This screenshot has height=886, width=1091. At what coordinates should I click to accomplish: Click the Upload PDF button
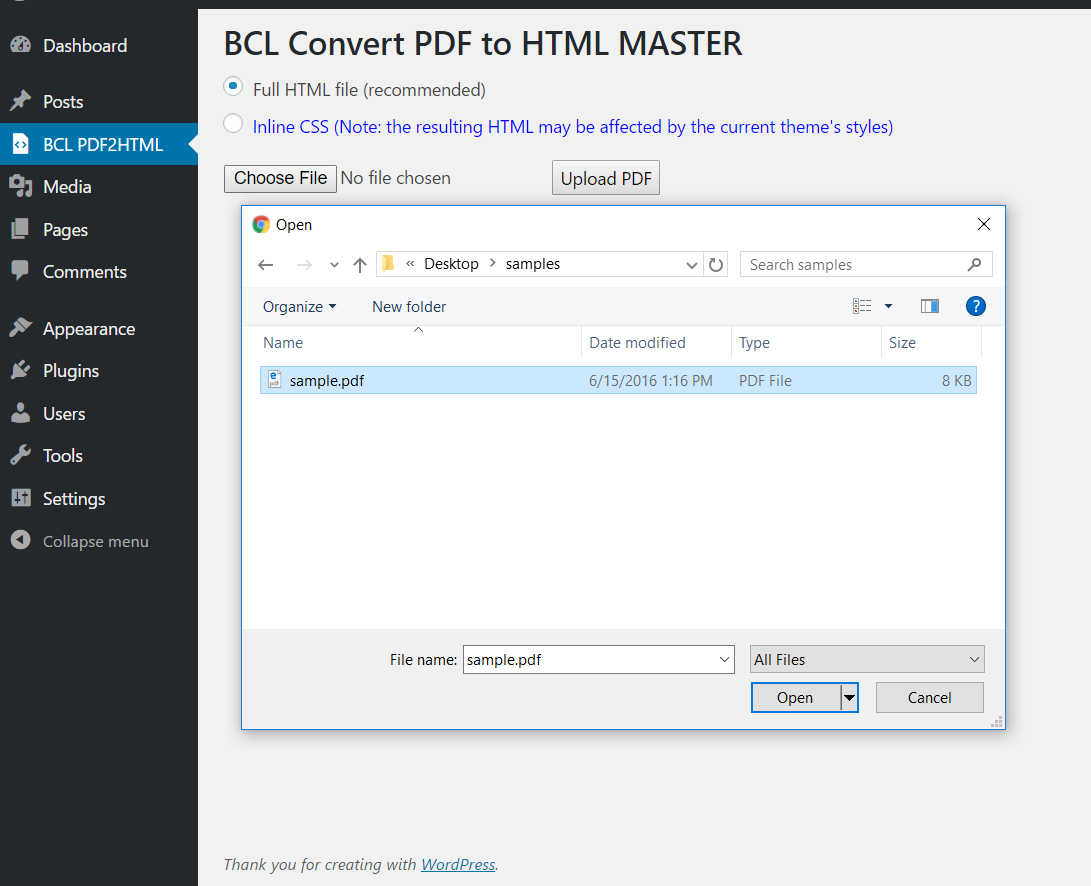point(606,179)
